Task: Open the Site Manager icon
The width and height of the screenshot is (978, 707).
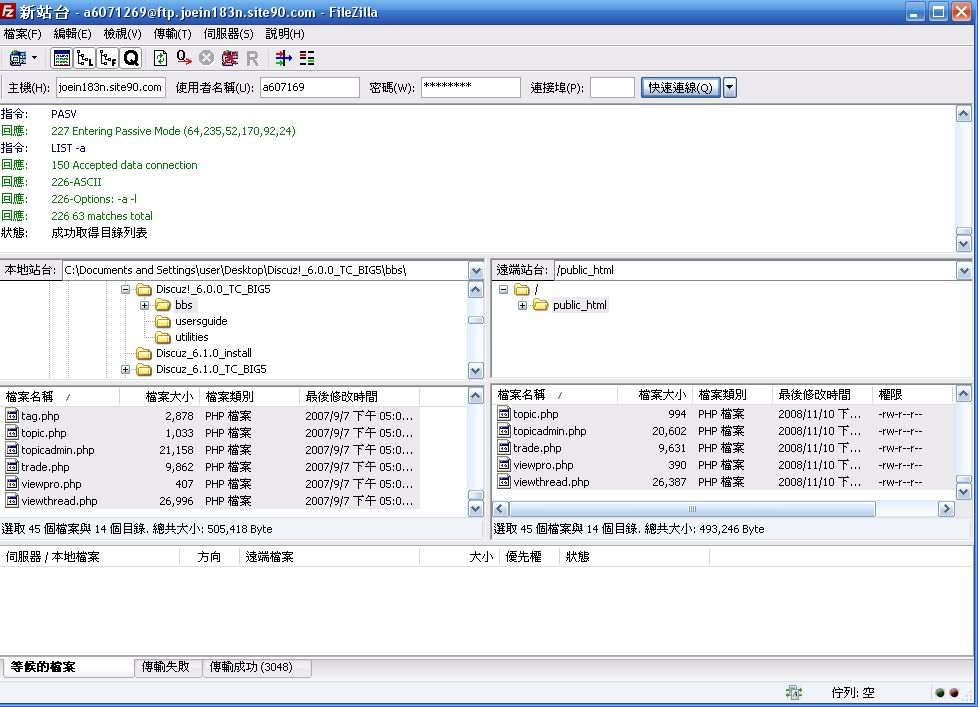Action: (17, 59)
